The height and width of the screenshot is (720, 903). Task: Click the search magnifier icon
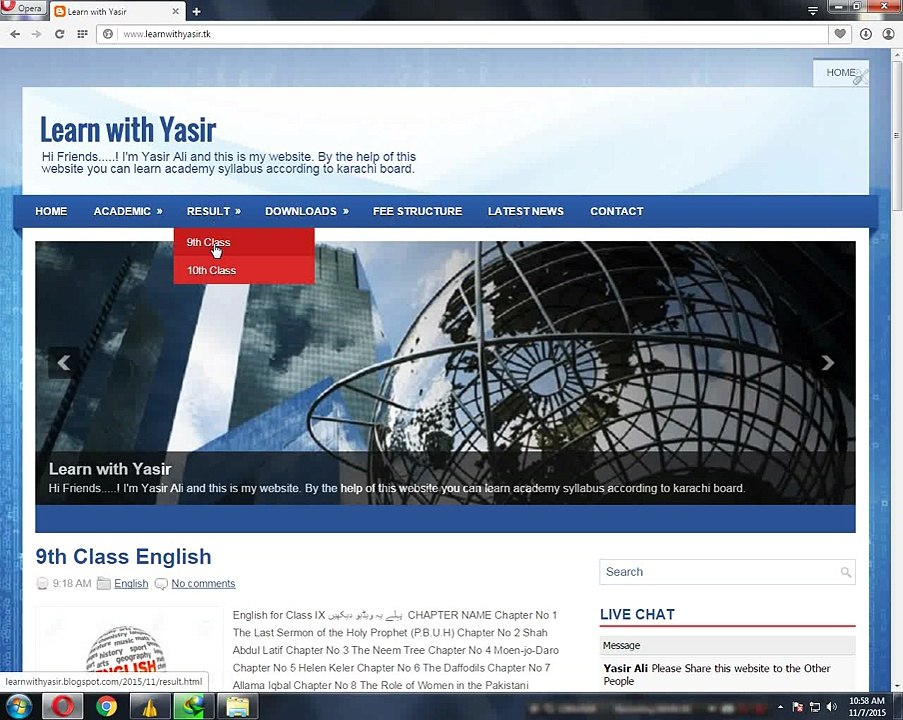(845, 572)
